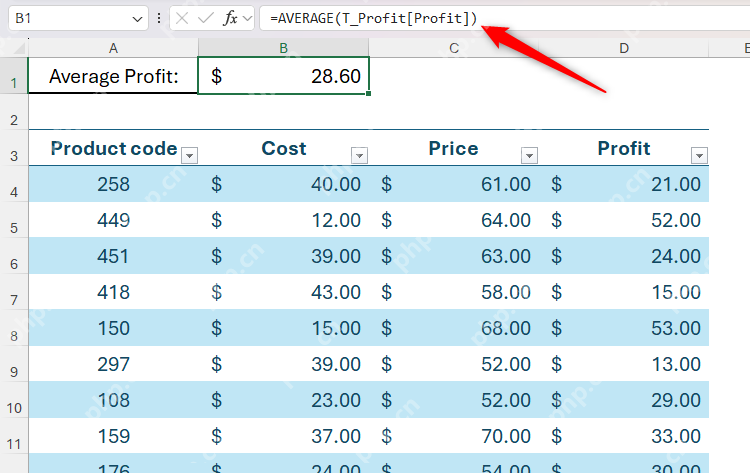The image size is (750, 473).
Task: Click the Price header text
Action: click(x=453, y=148)
